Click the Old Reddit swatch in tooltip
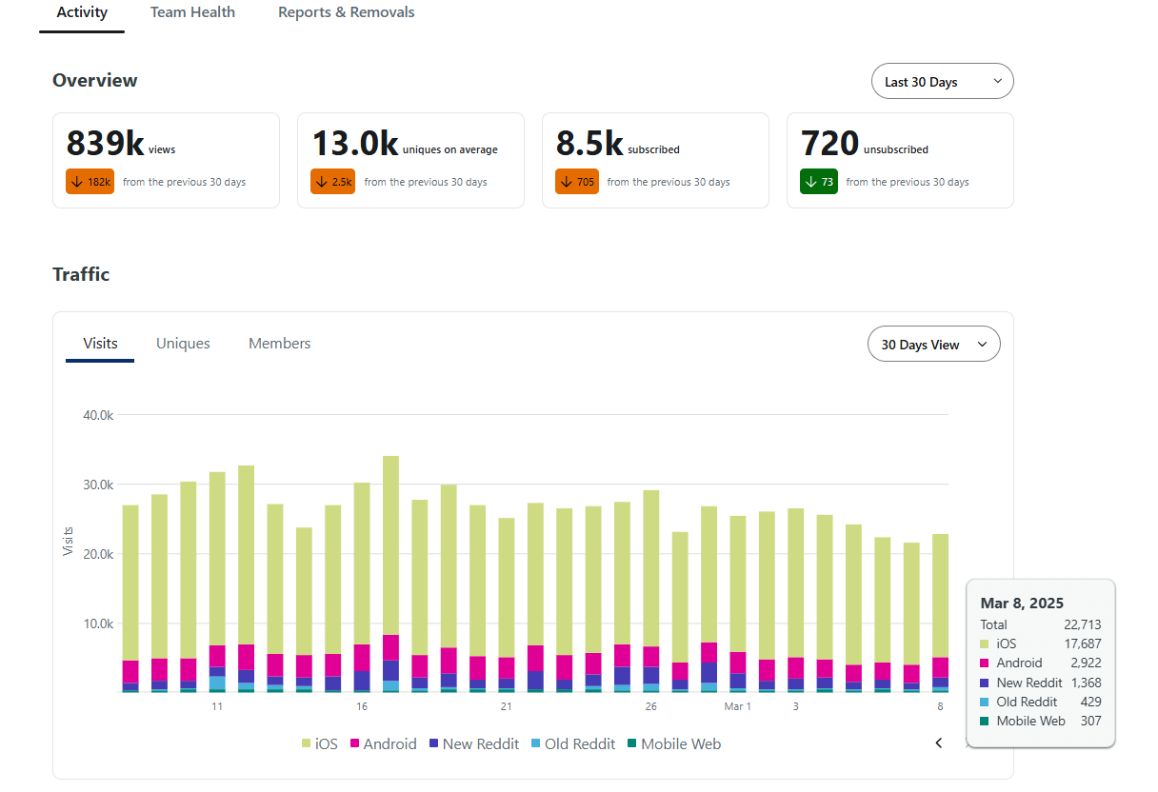1158x792 pixels. [x=984, y=702]
